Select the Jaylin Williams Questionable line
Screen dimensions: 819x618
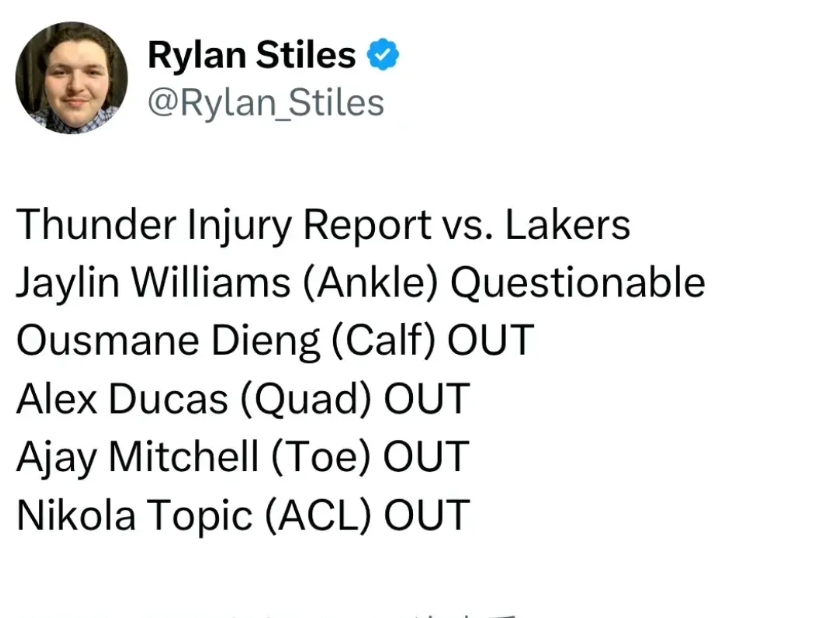point(361,283)
